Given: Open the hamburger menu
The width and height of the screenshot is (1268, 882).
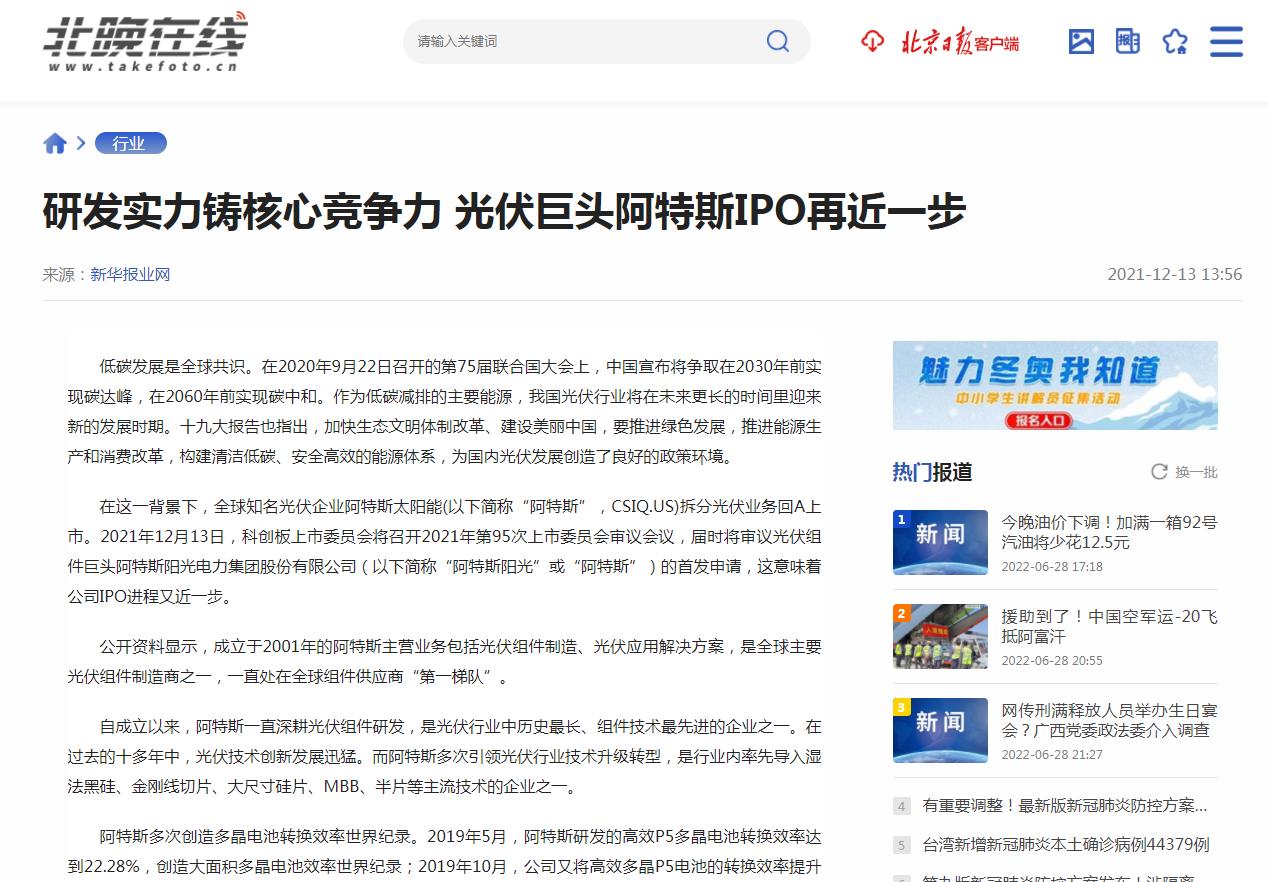Looking at the screenshot, I should (x=1226, y=41).
